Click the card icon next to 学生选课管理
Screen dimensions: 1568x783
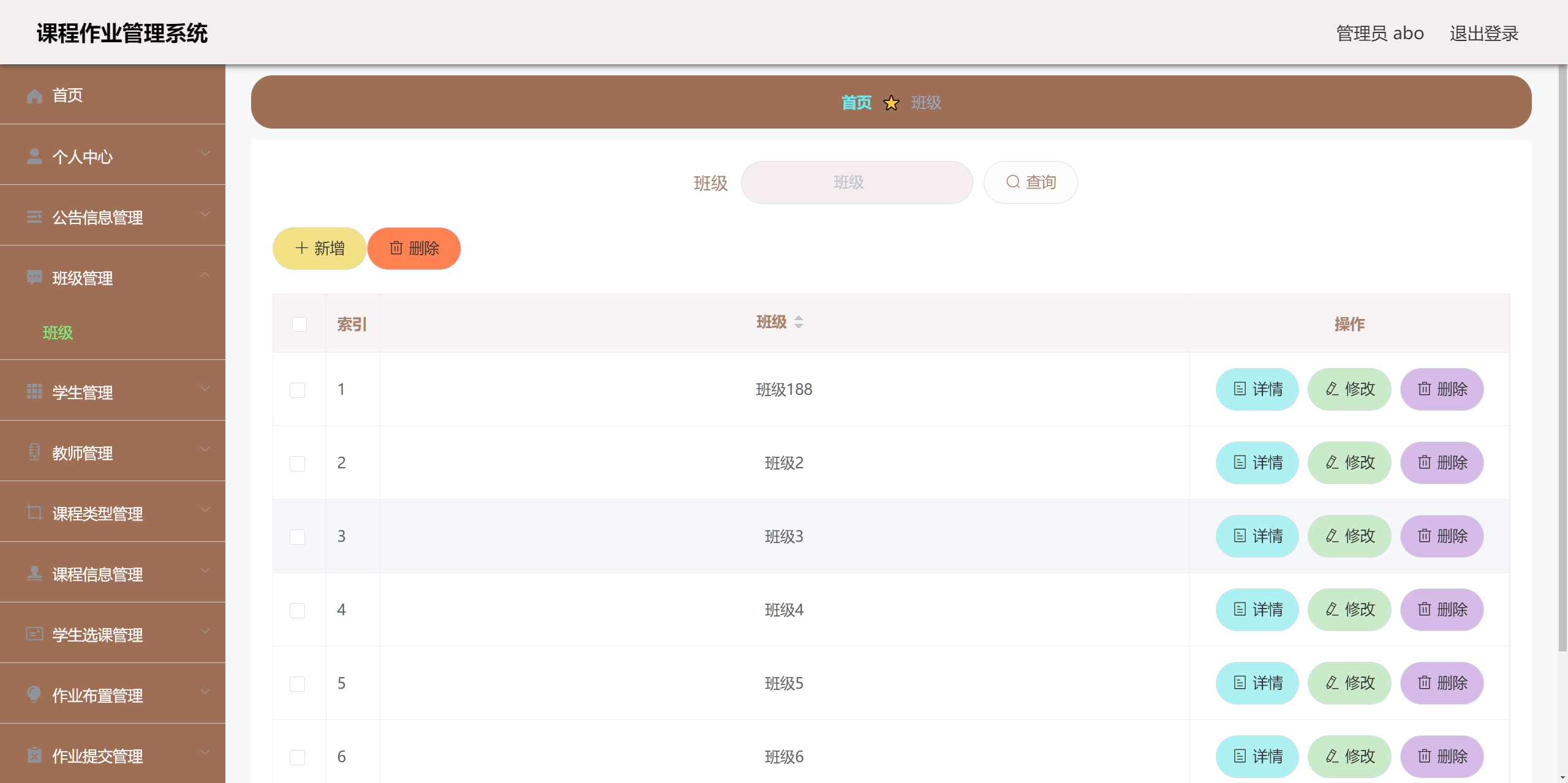click(34, 634)
